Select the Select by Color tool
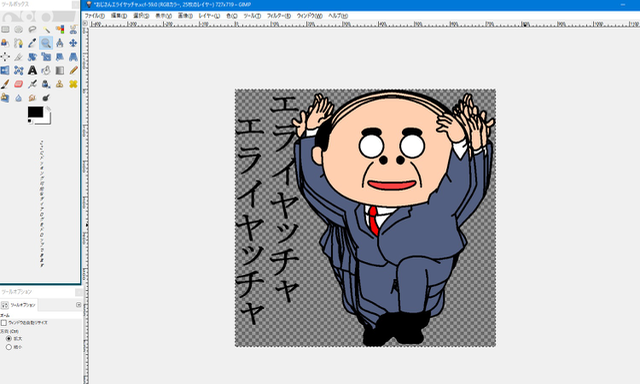The image size is (640, 384). point(60,29)
